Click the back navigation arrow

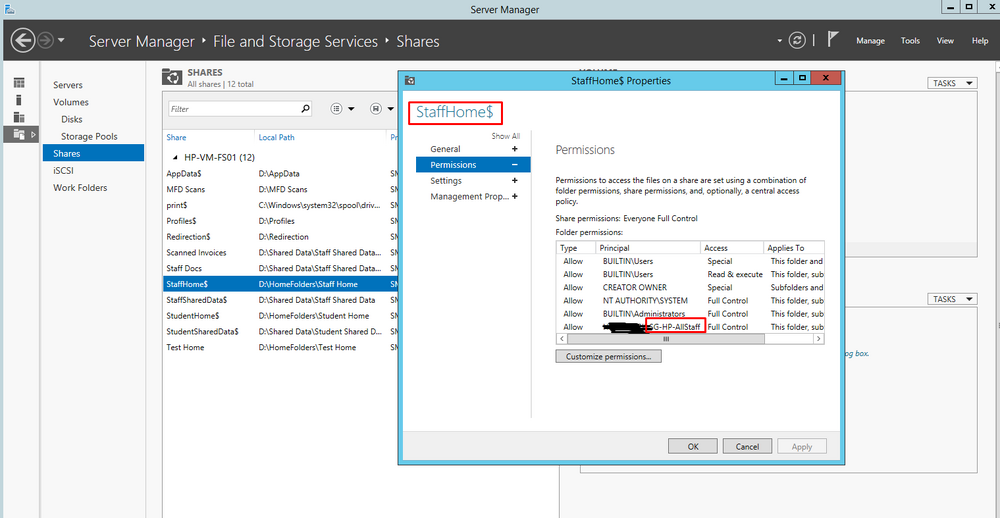tap(23, 41)
